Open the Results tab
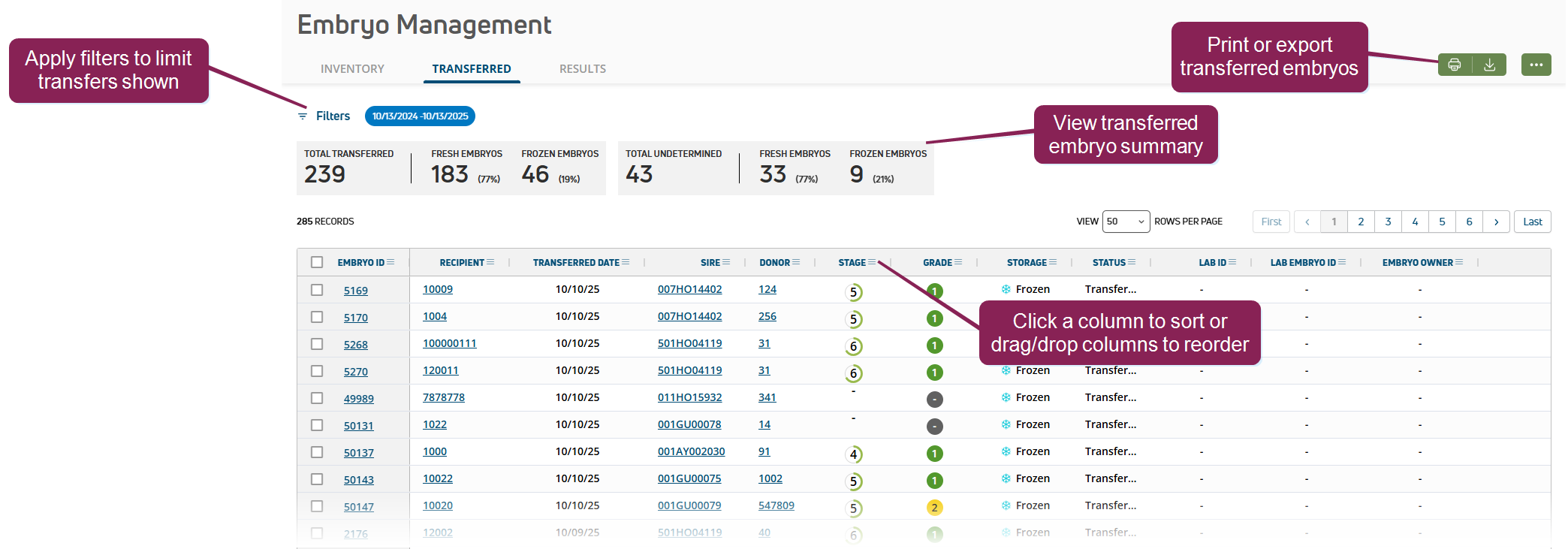This screenshot has width=1568, height=549. point(582,69)
